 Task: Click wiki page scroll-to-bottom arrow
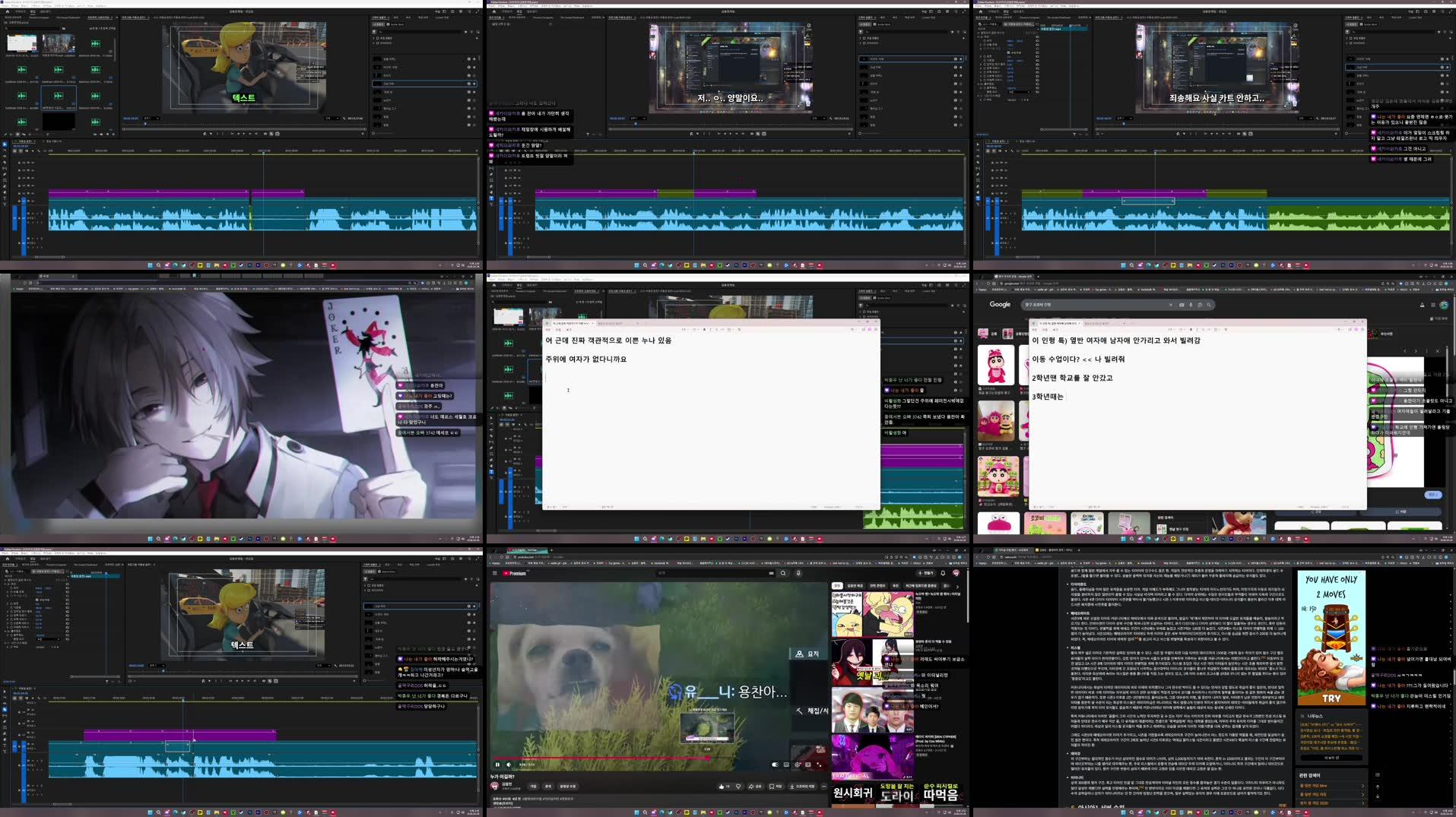[x=1377, y=796]
